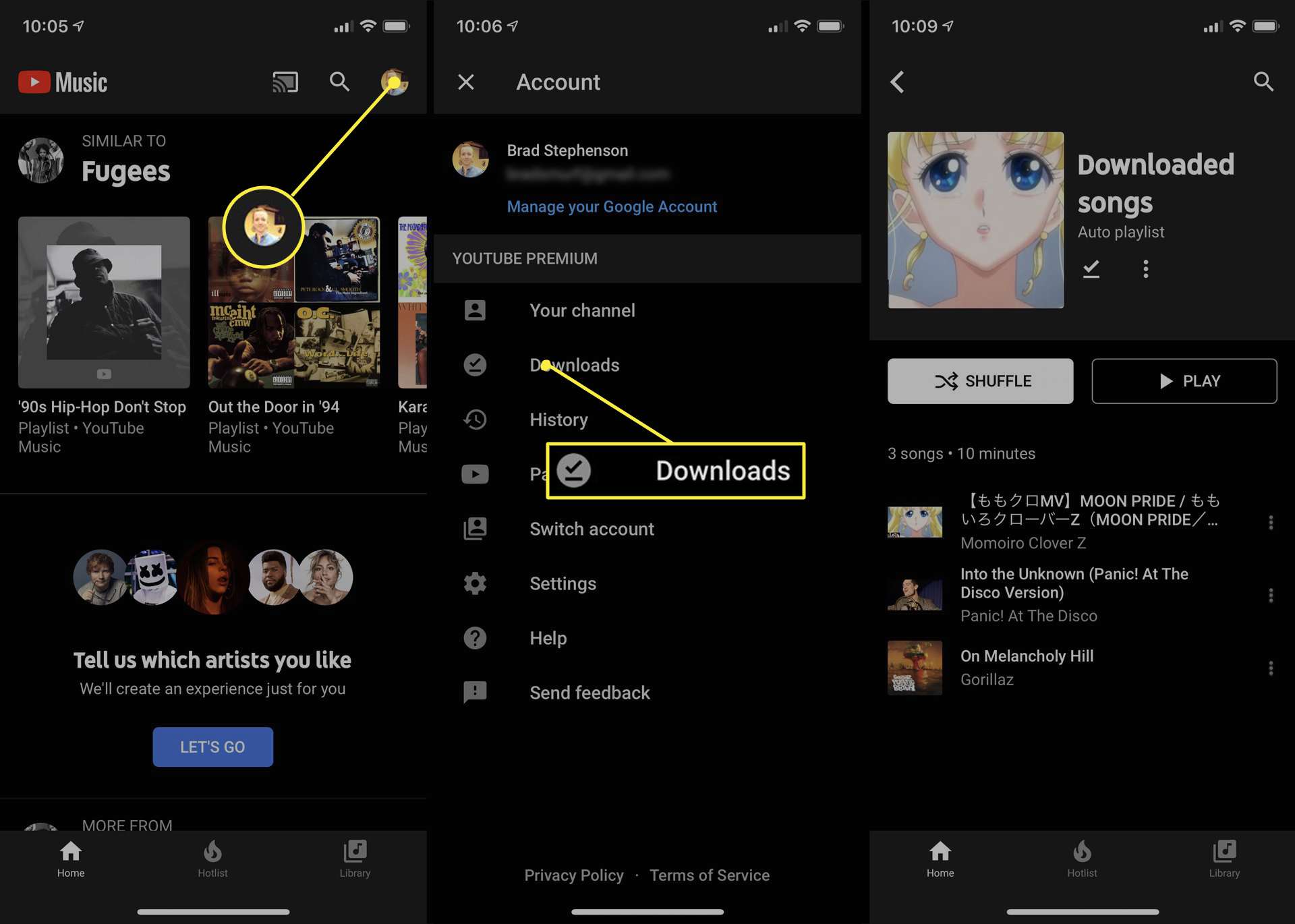Tap the PLAY button
This screenshot has width=1295, height=924.
(x=1184, y=381)
